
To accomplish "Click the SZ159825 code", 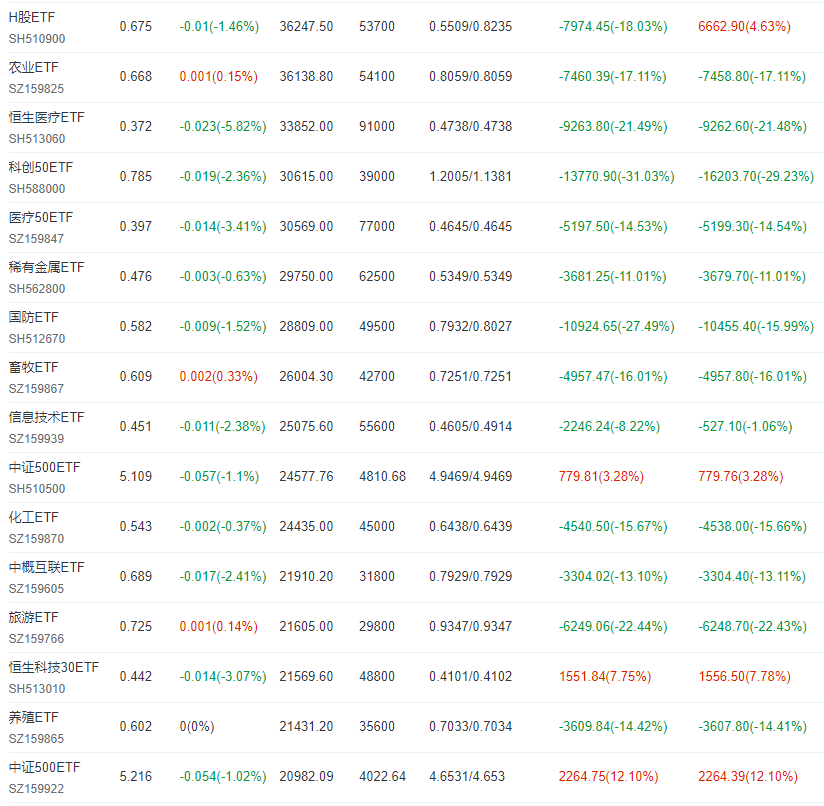I will coord(36,89).
